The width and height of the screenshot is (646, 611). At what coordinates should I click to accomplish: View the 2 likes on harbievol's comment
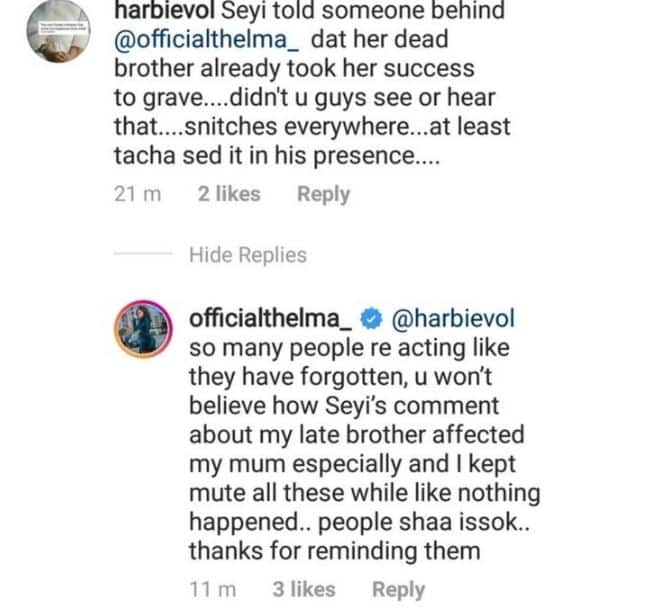(x=229, y=194)
